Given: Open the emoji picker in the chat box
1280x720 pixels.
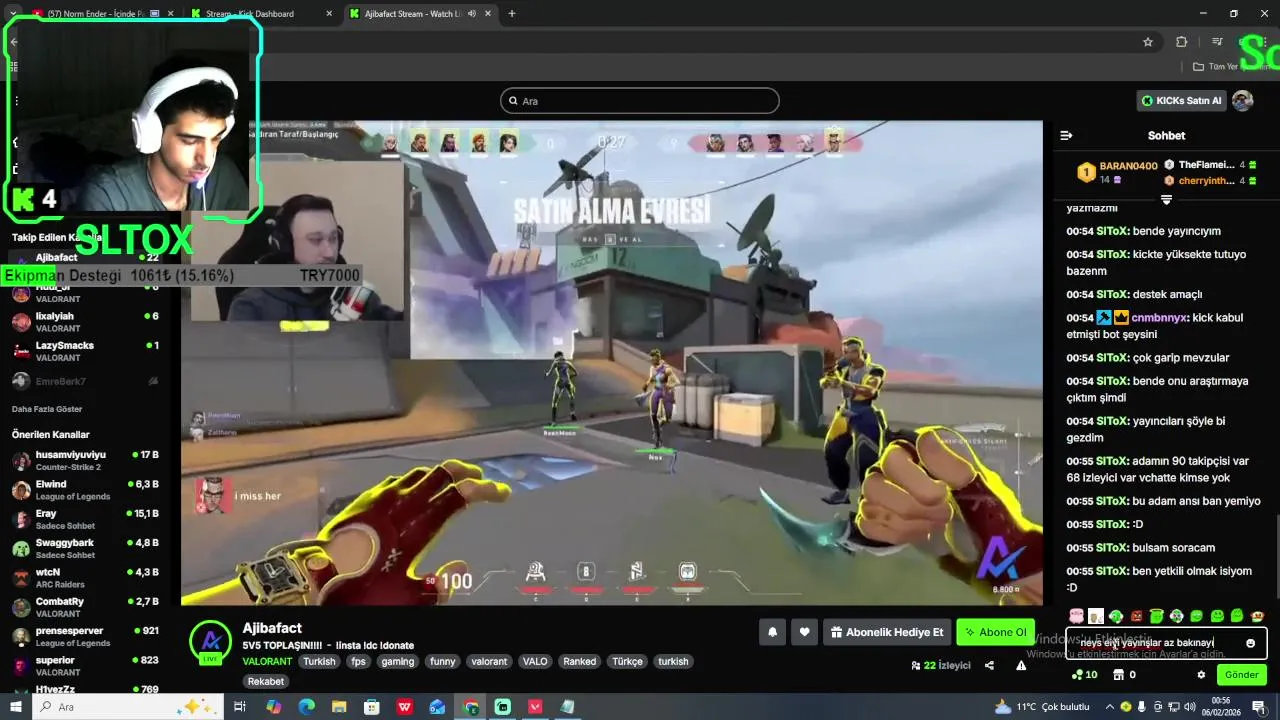Looking at the screenshot, I should 1250,643.
